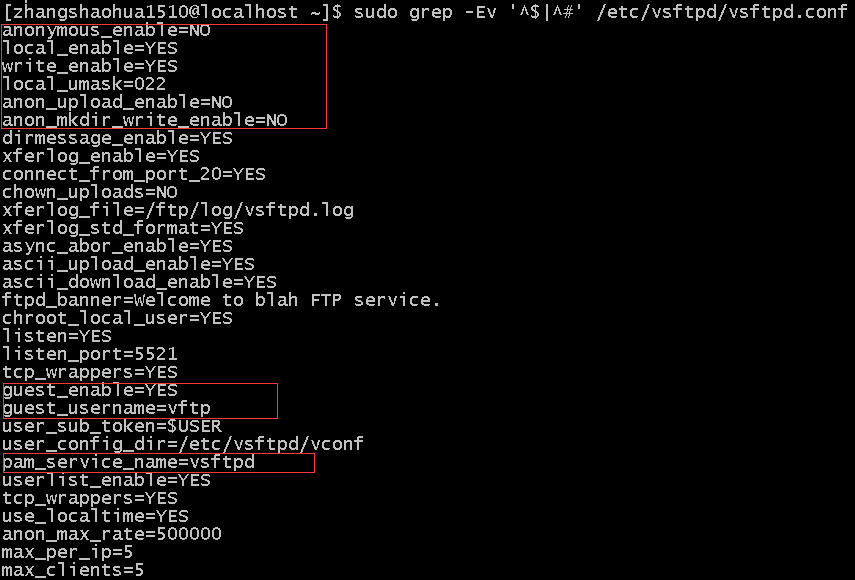Click the xferlog_file path line

pyautogui.click(x=178, y=210)
